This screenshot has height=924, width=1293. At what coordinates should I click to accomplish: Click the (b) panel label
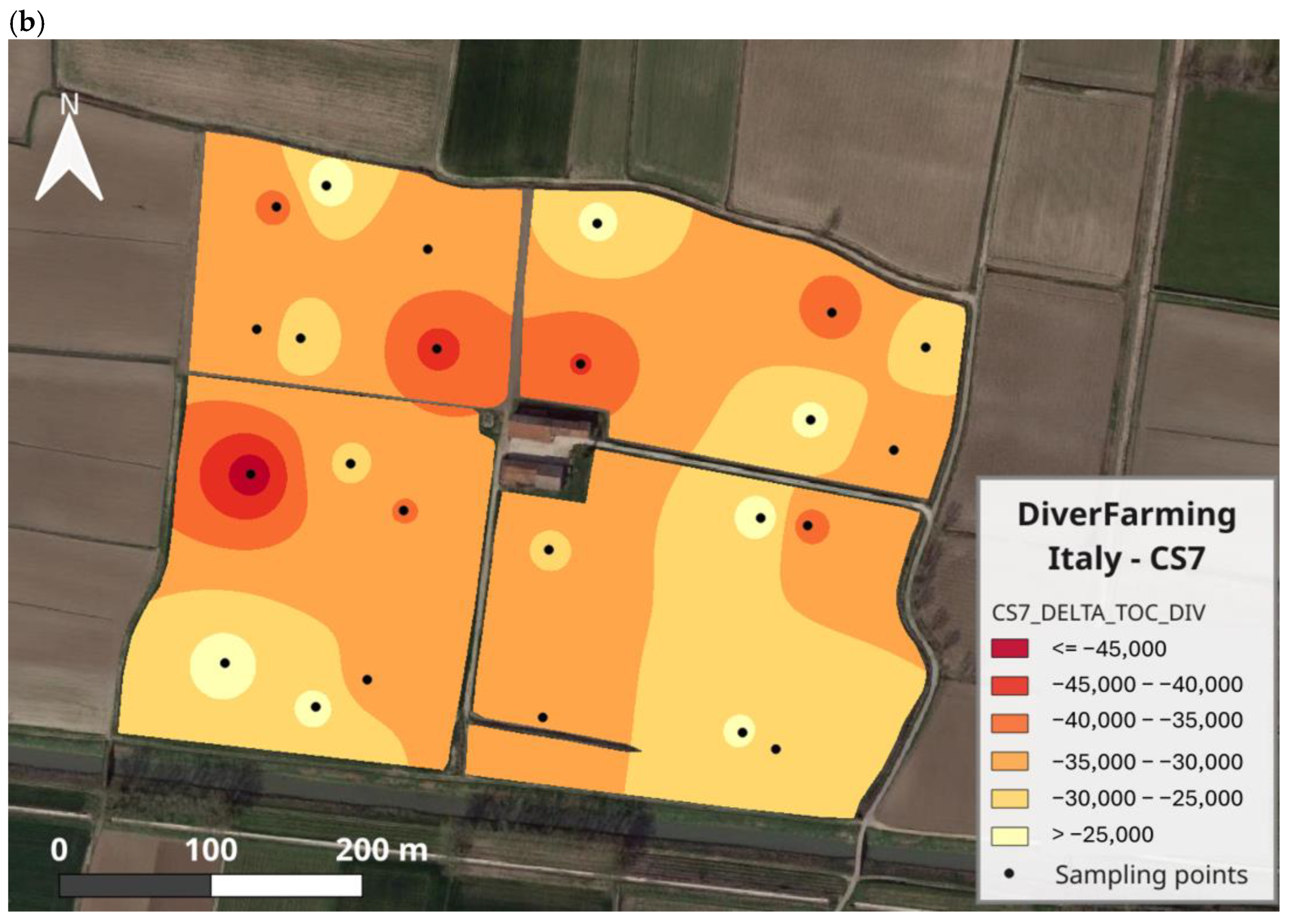[x=27, y=24]
